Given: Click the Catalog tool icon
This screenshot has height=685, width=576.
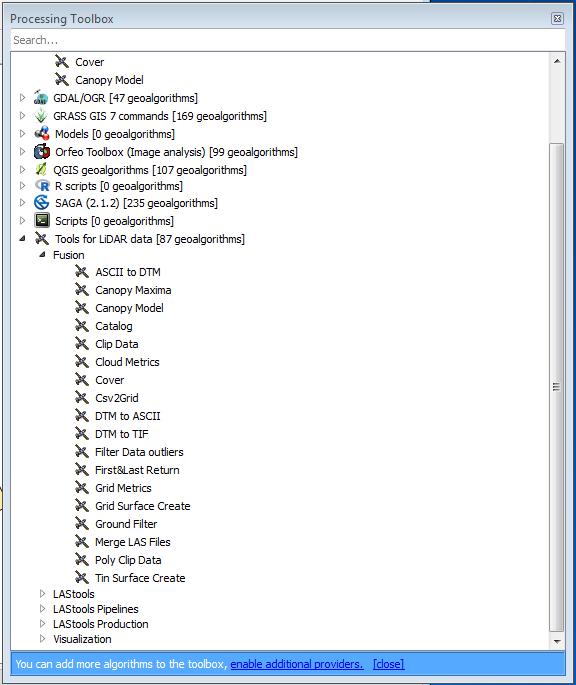Looking at the screenshot, I should (x=82, y=325).
